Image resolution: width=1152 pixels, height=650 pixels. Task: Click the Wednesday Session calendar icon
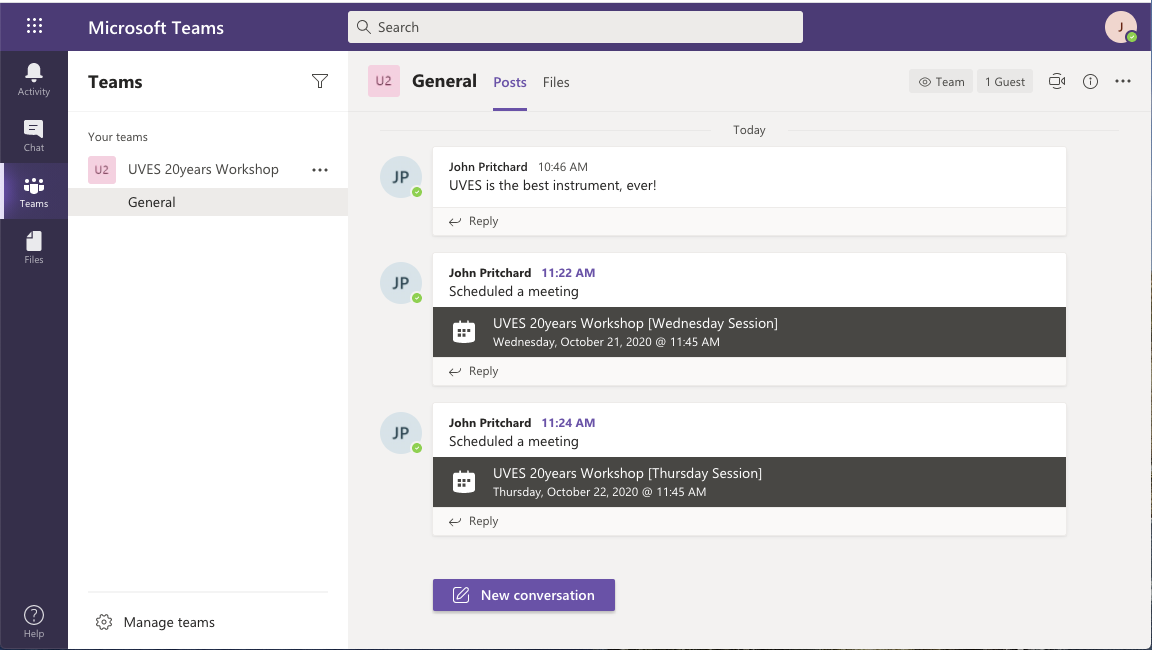tap(464, 332)
